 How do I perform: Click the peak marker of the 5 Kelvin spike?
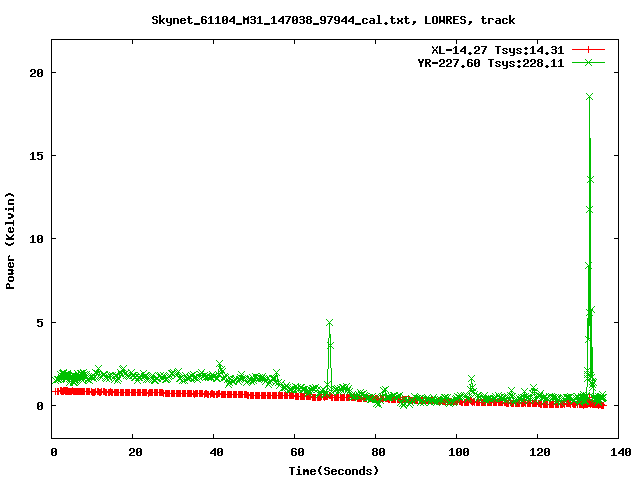tap(329, 323)
